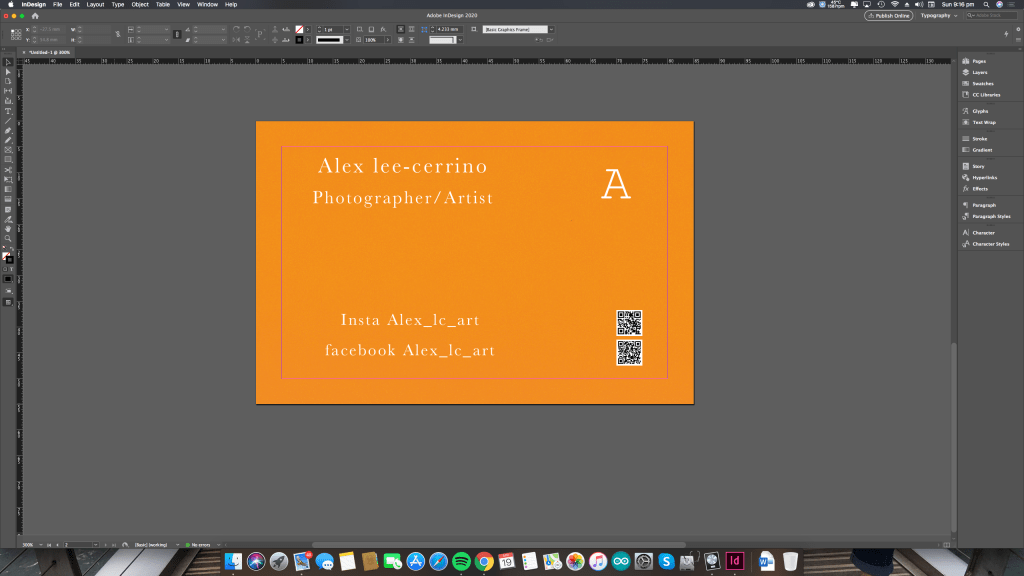Click the Publish Online button
Viewport: 1024px width, 576px height.
click(888, 16)
